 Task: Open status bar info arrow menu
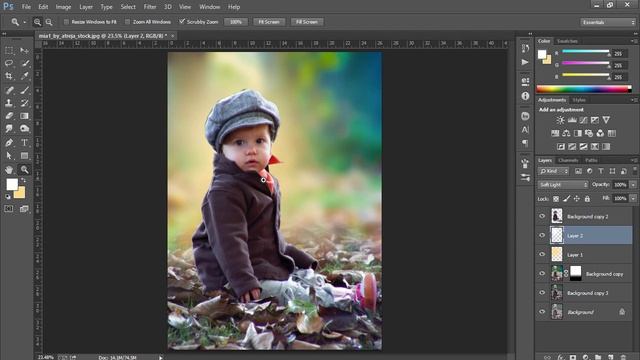160,358
